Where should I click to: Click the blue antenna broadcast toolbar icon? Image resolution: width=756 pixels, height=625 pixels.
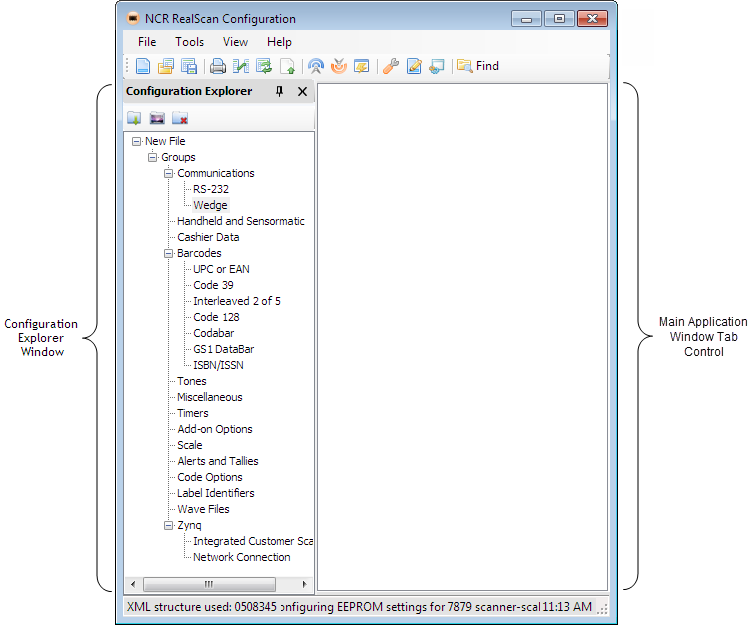[316, 66]
